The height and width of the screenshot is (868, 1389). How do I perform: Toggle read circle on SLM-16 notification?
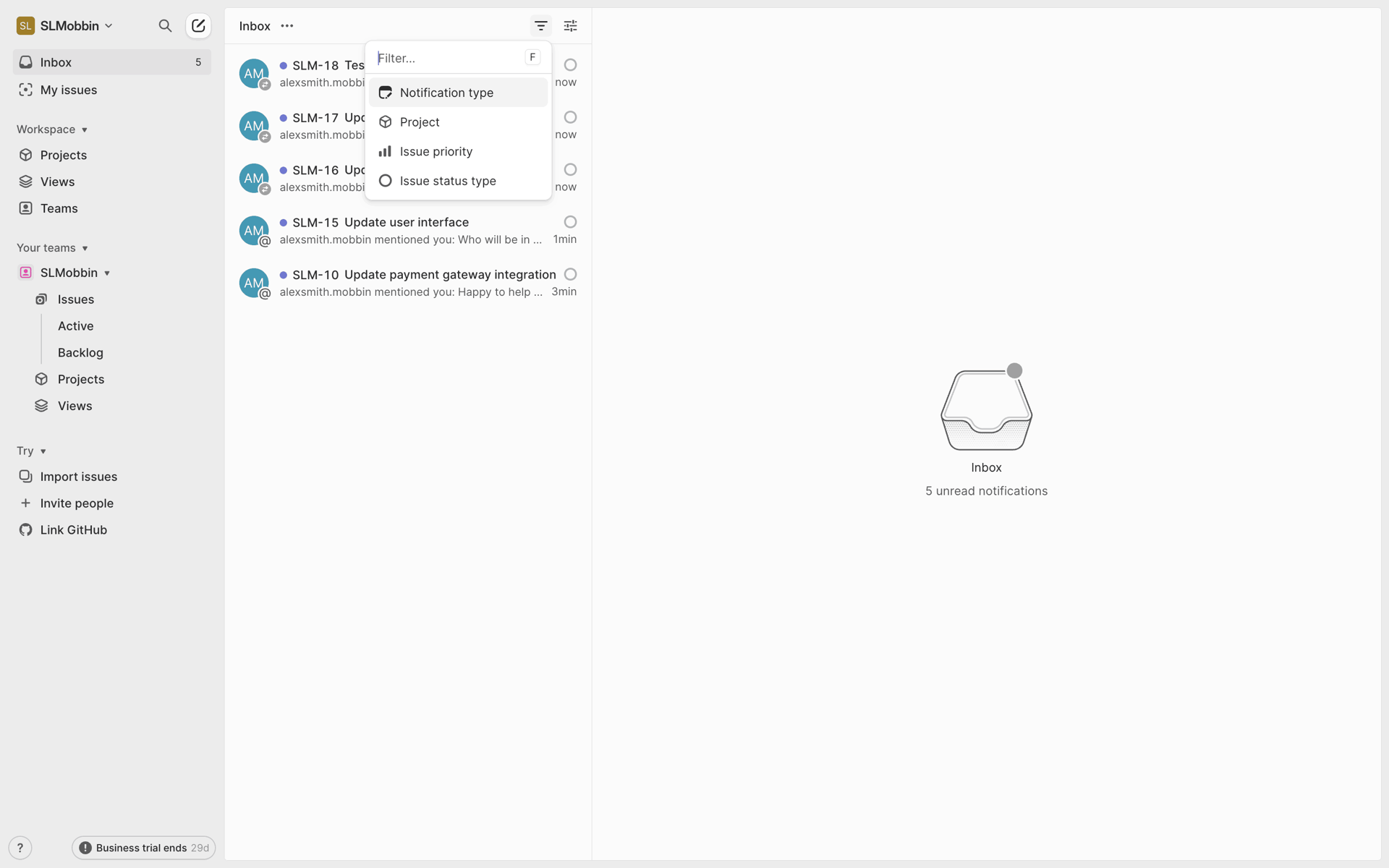[571, 169]
